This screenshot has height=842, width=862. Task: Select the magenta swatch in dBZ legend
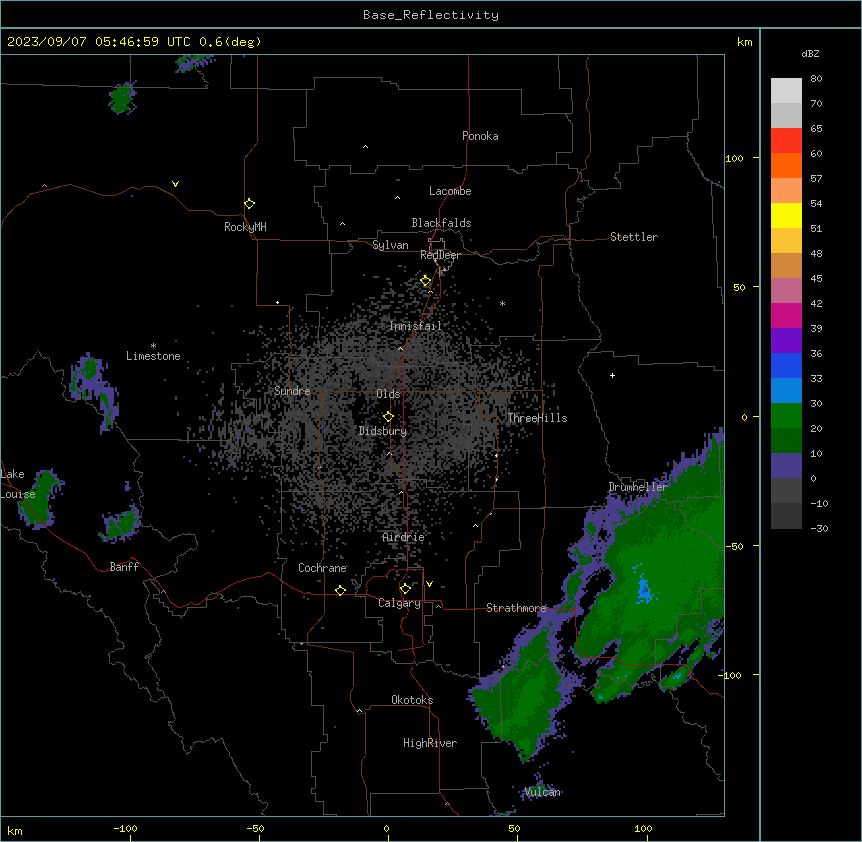point(786,316)
